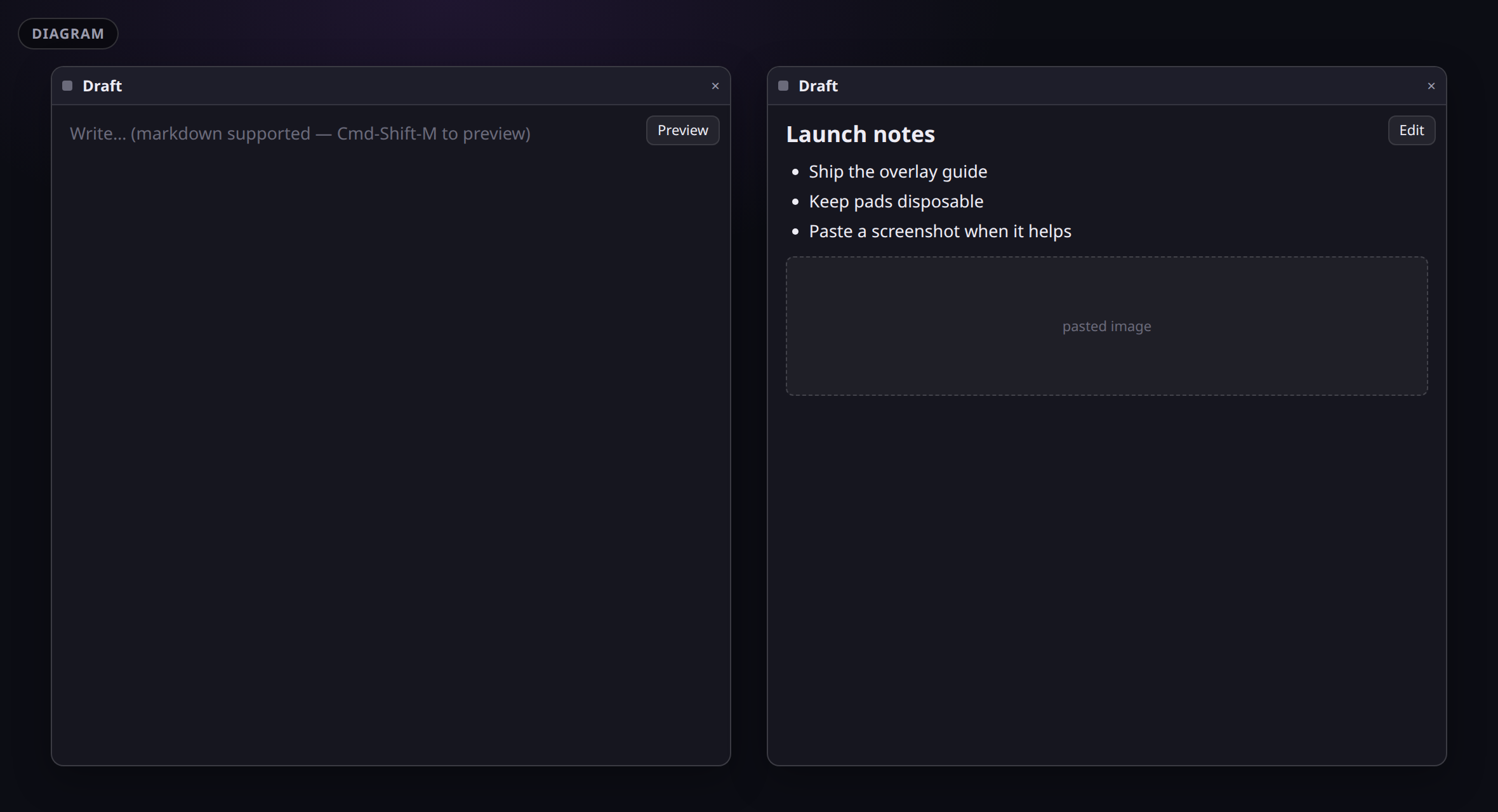This screenshot has width=1498, height=812.
Task: Click the Write… markdown text field
Action: (x=391, y=435)
